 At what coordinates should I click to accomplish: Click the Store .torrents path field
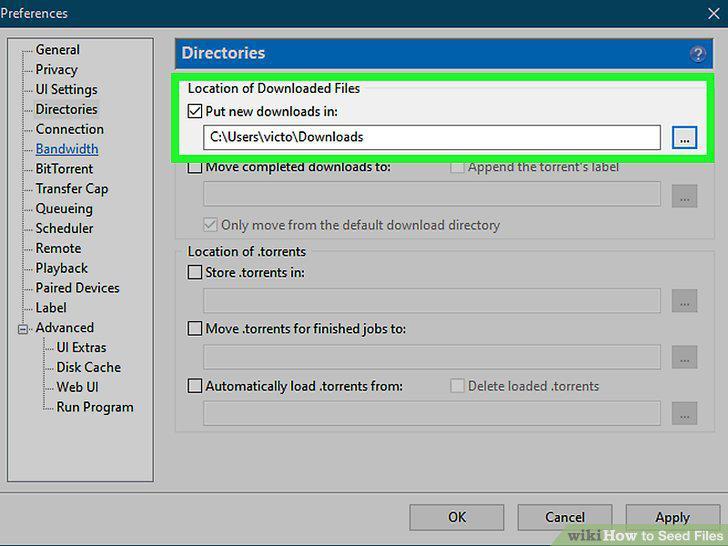[432, 301]
